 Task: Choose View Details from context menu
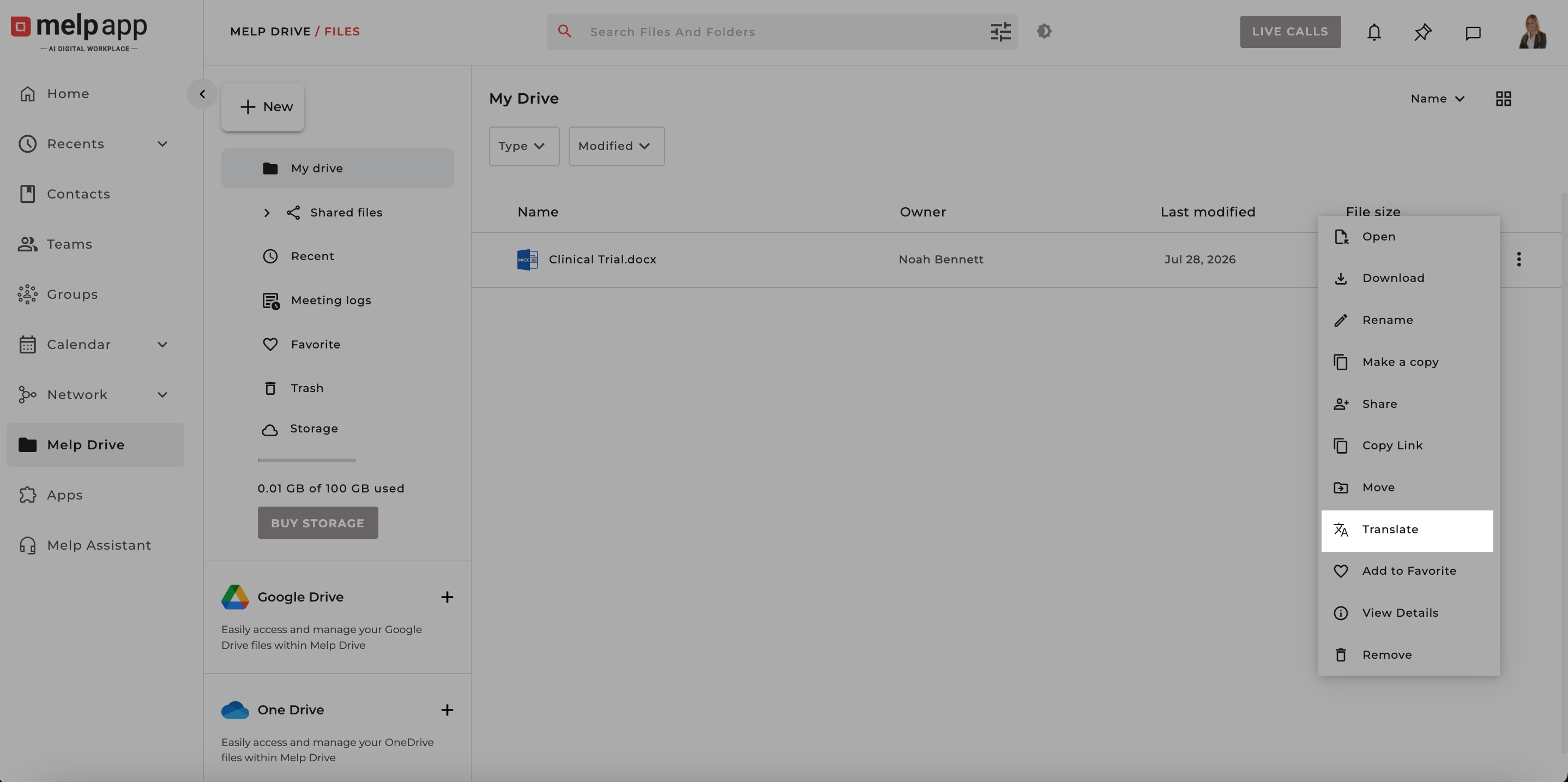[x=1407, y=613]
